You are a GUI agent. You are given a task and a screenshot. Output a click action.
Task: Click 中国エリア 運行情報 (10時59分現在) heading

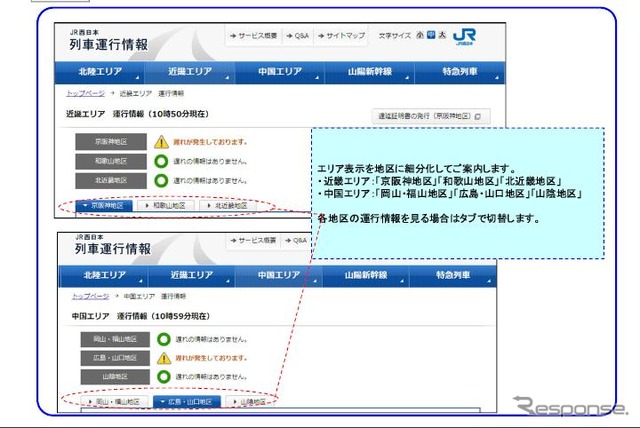click(141, 316)
